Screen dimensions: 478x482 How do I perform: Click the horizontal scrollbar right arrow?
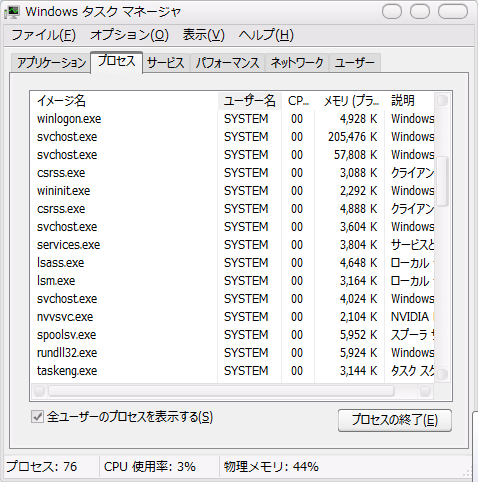426,391
